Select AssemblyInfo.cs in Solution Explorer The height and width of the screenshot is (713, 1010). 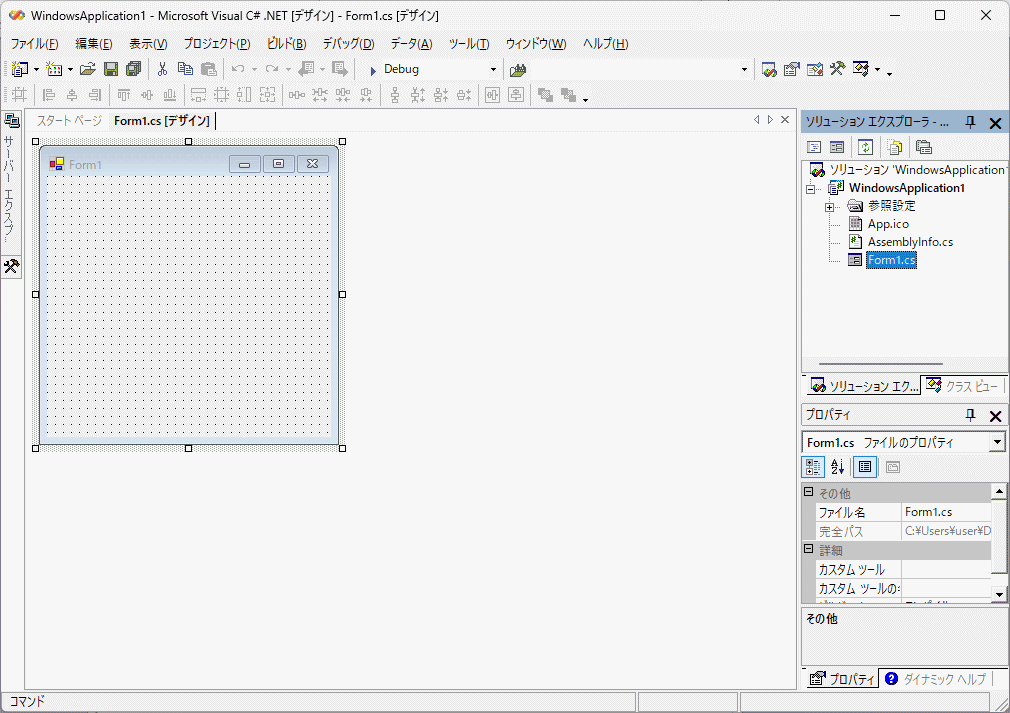coord(910,242)
